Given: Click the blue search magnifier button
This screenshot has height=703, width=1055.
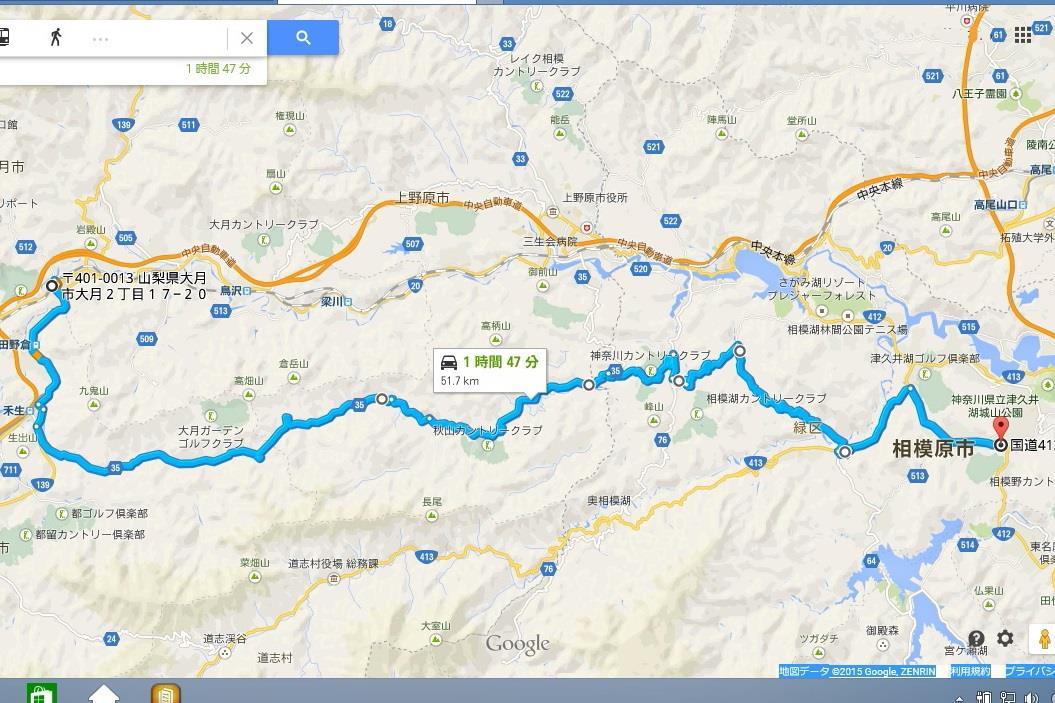Looking at the screenshot, I should tap(303, 38).
